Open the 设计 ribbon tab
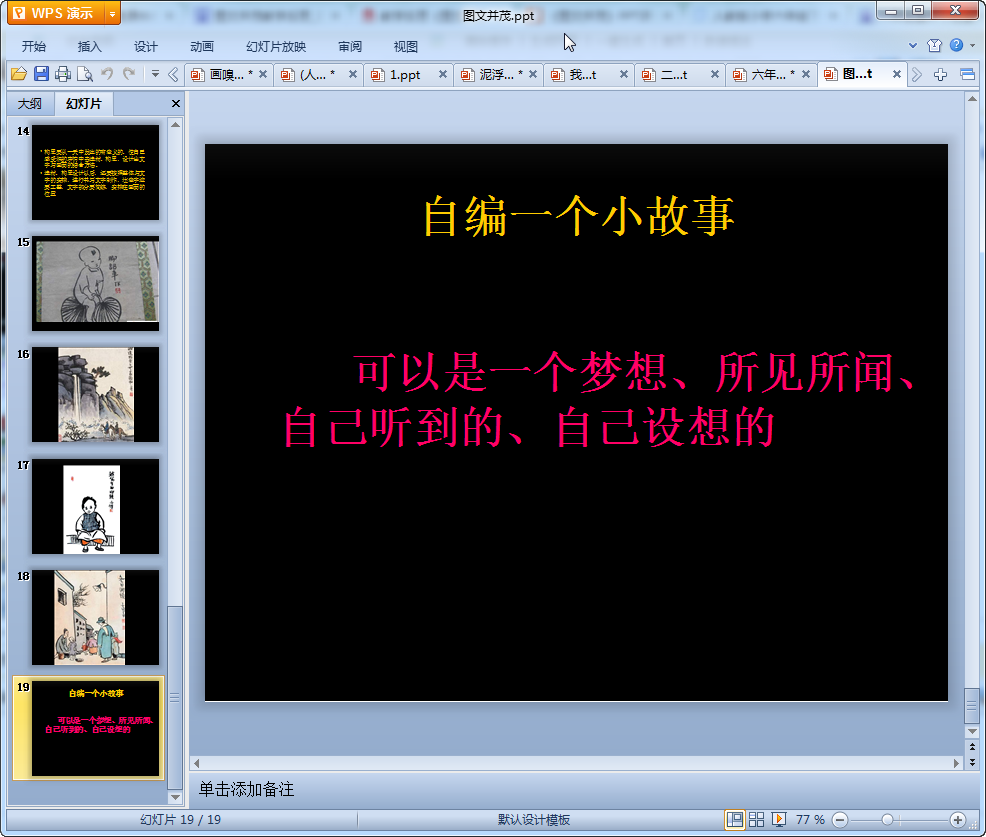The height and width of the screenshot is (837, 986). pos(145,47)
